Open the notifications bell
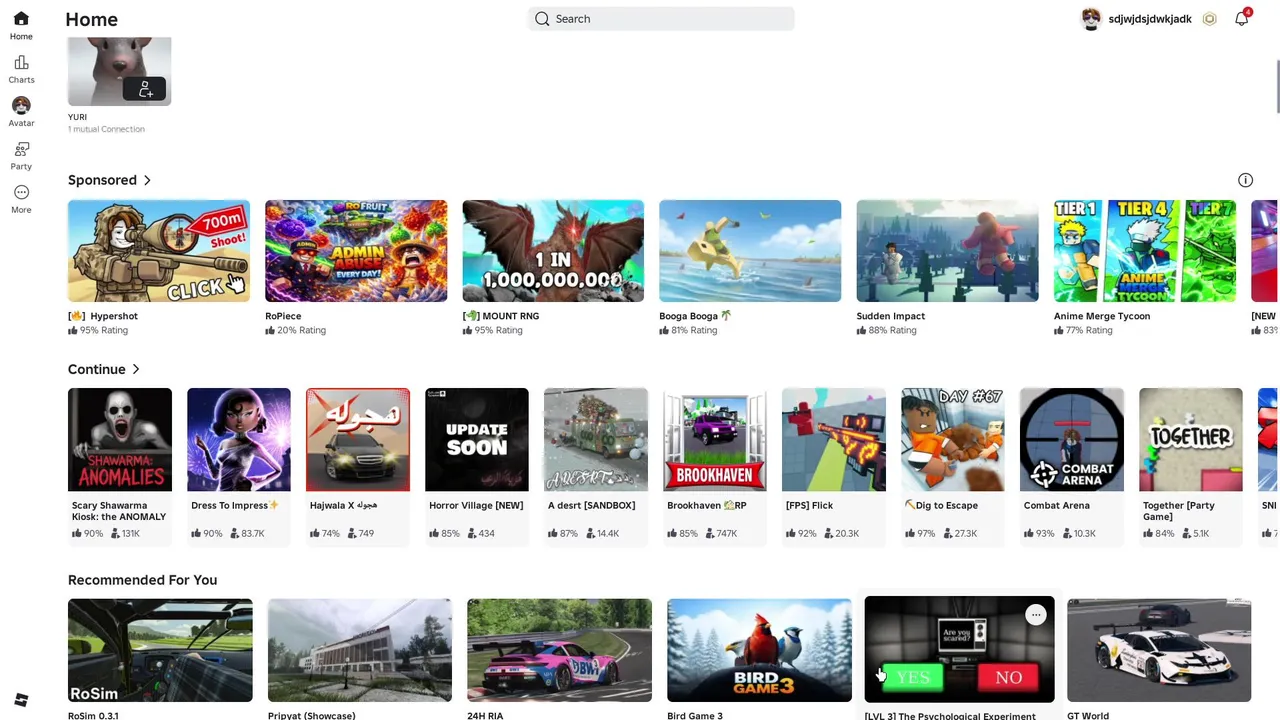1280x720 pixels. click(x=1241, y=19)
